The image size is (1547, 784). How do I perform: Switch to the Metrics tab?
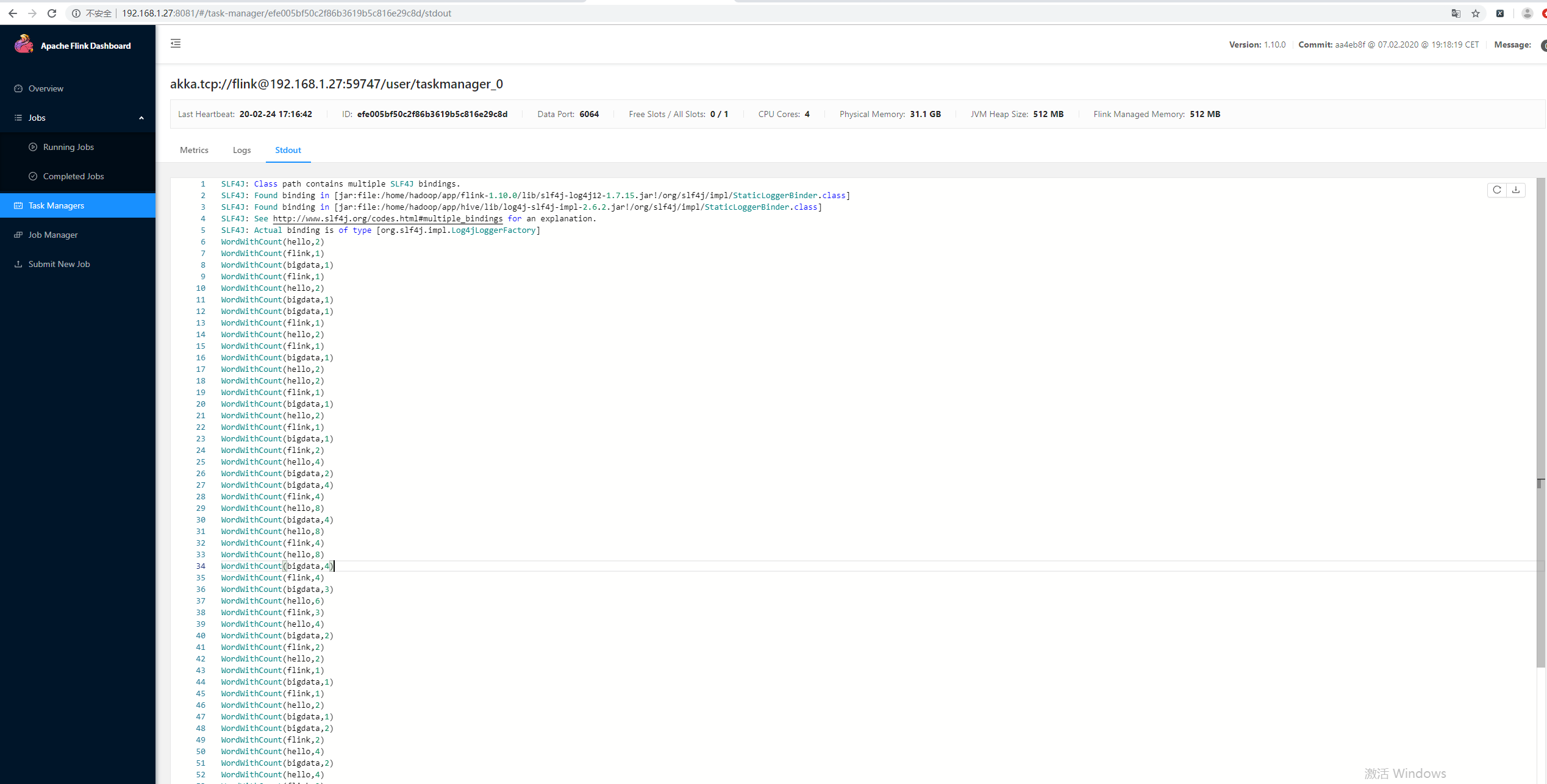[194, 150]
